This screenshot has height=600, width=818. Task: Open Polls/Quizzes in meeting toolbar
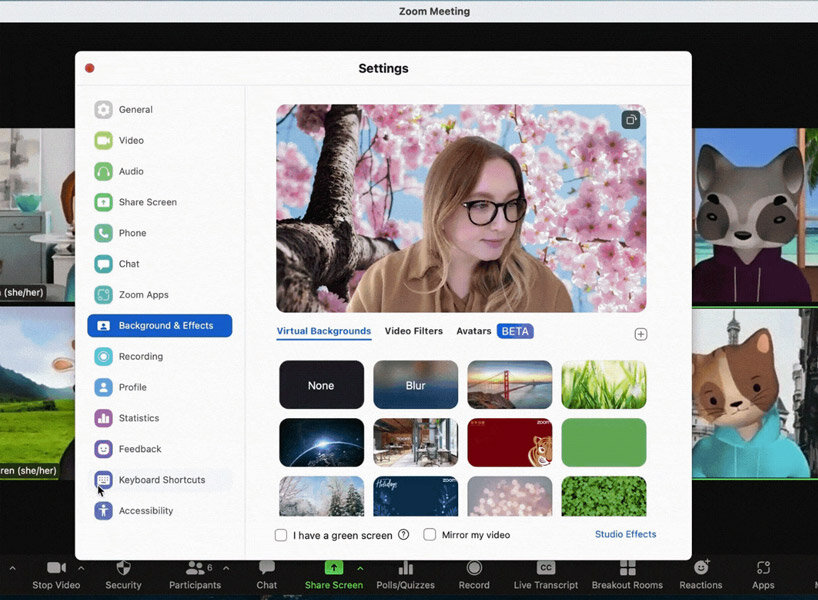405,575
